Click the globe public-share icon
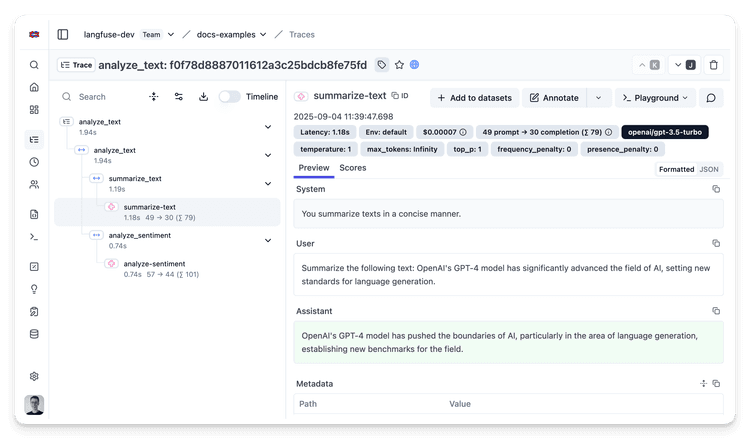The width and height of the screenshot is (750, 439). 415,65
